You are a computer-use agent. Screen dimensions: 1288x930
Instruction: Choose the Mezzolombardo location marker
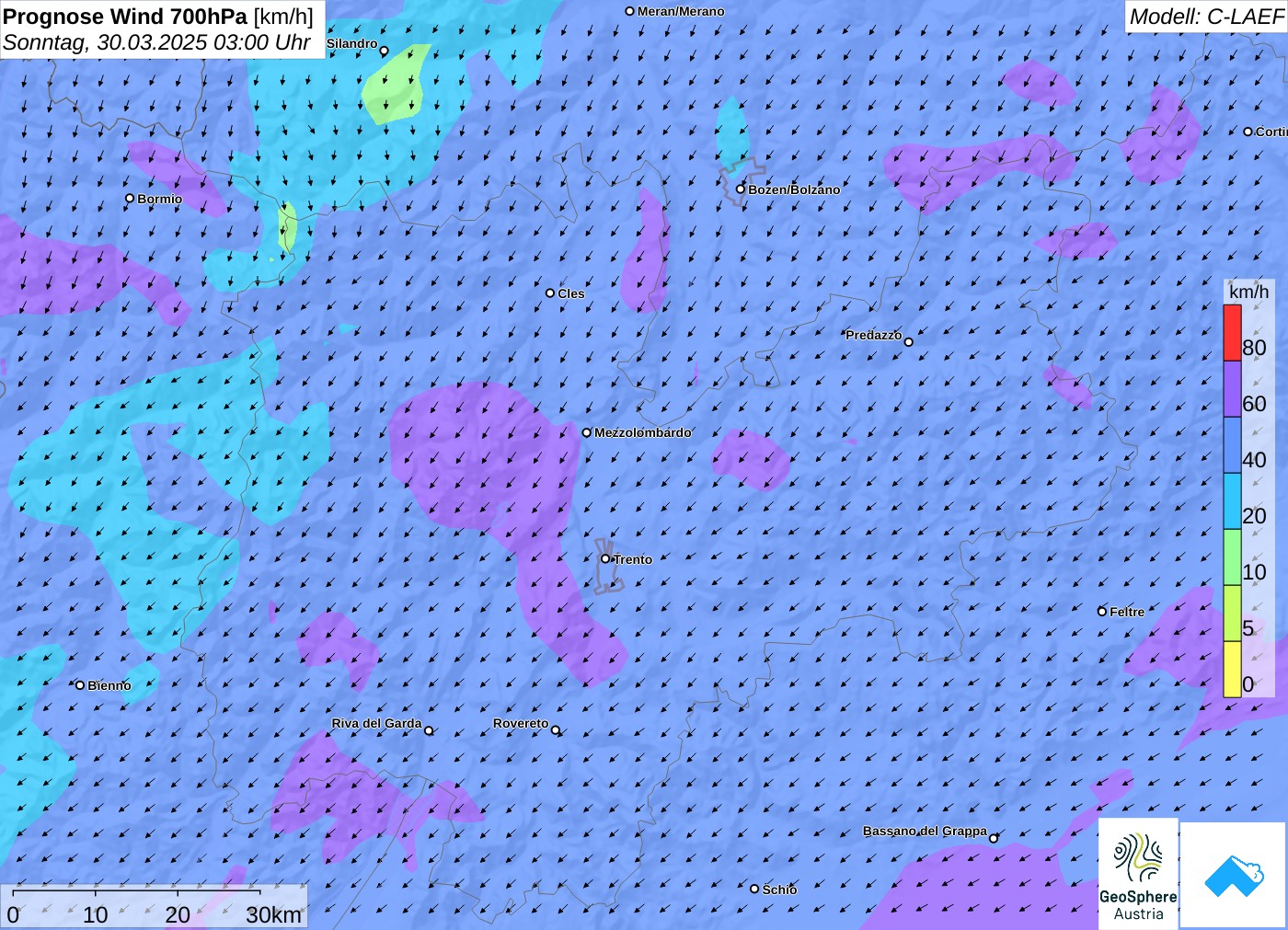587,432
